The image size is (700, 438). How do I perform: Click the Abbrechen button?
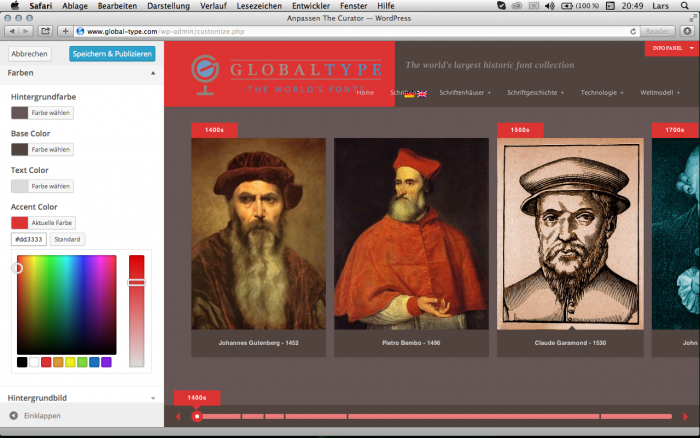coord(29,54)
